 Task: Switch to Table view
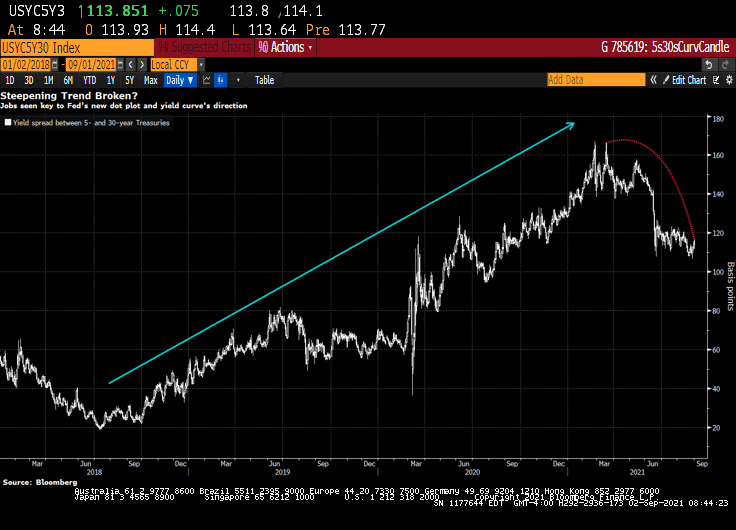click(x=264, y=80)
